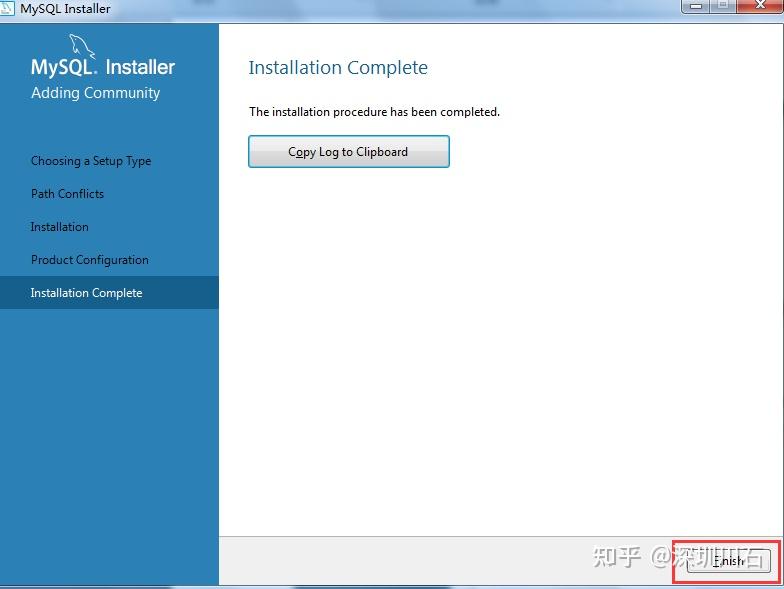Click the MySQL Installer sidebar heading text
The image size is (784, 589).
103,67
